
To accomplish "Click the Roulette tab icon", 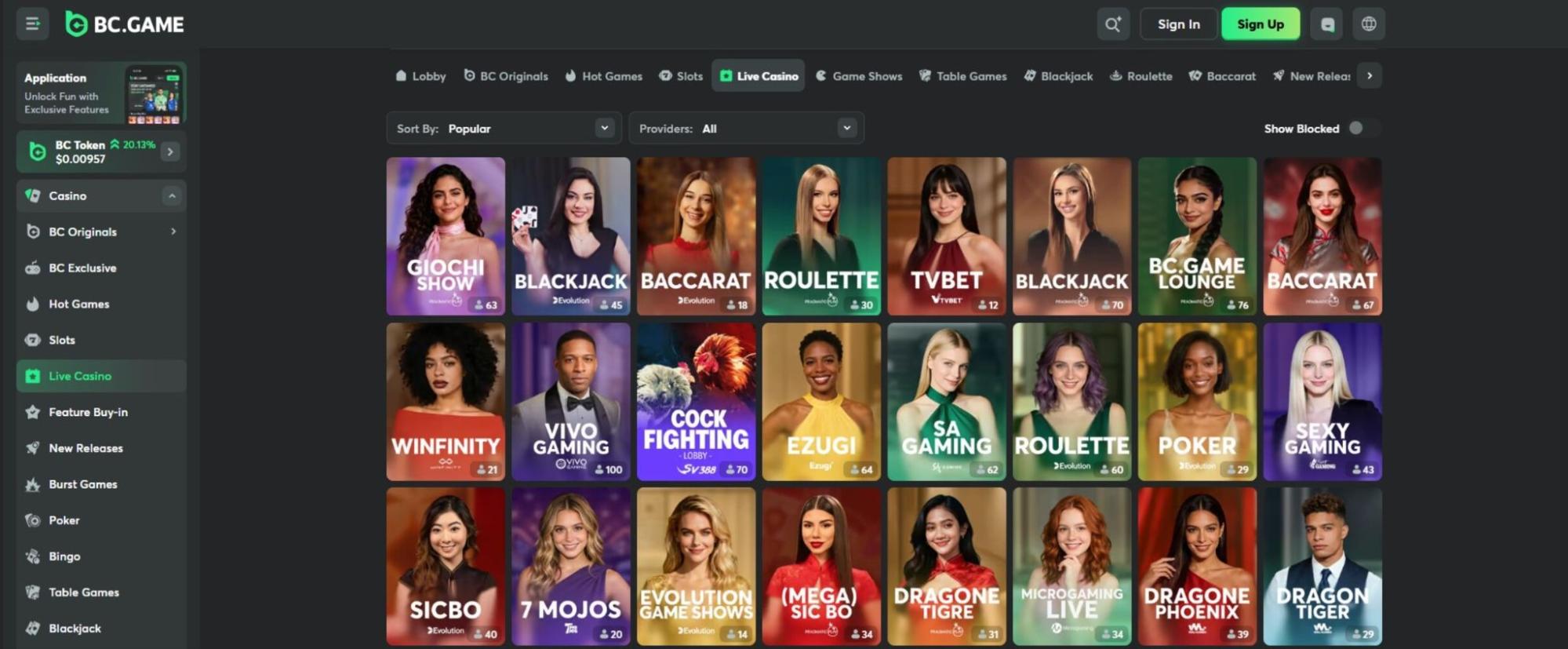I will pyautogui.click(x=1115, y=76).
